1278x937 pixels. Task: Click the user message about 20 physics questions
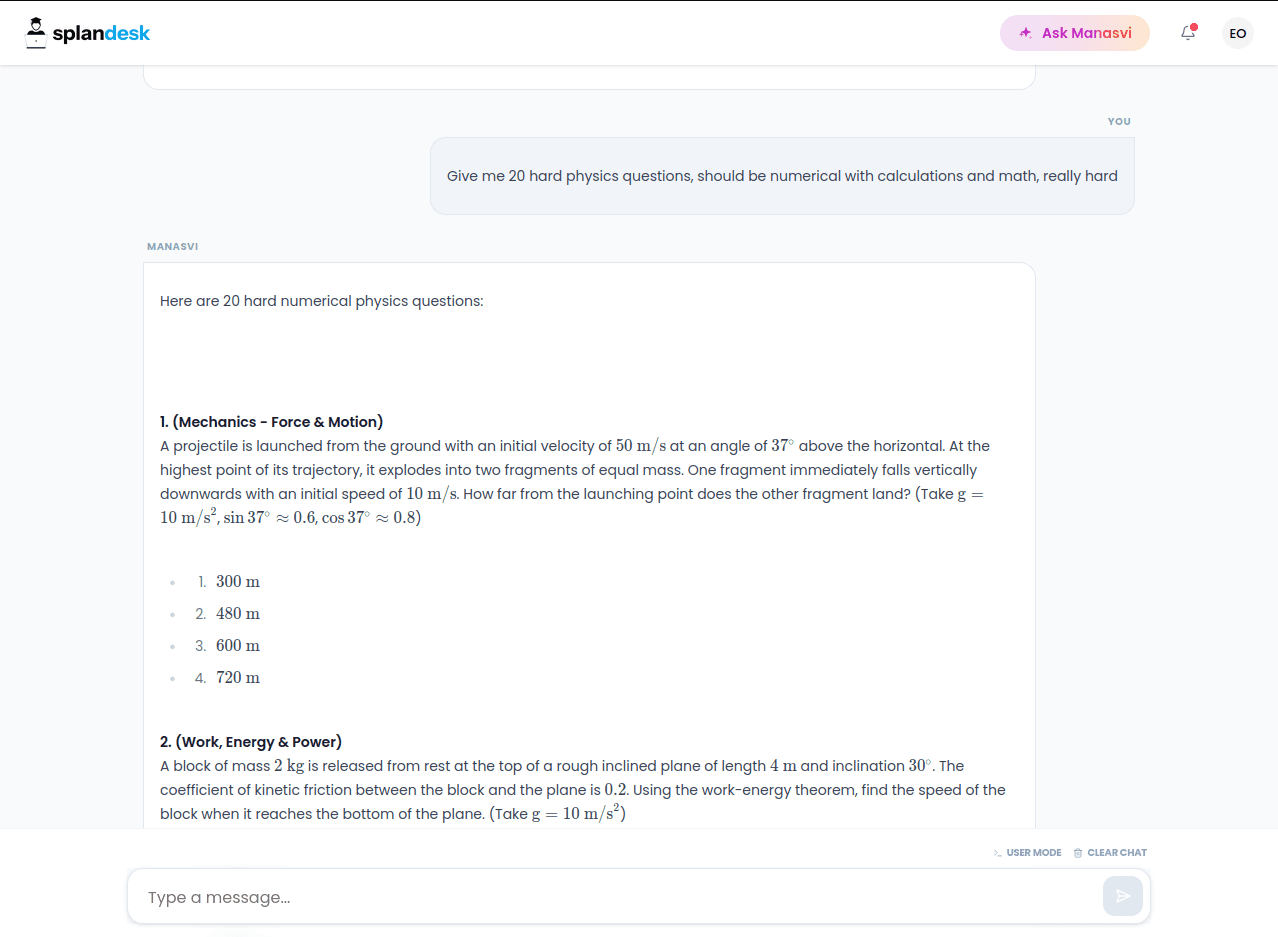pyautogui.click(x=782, y=176)
